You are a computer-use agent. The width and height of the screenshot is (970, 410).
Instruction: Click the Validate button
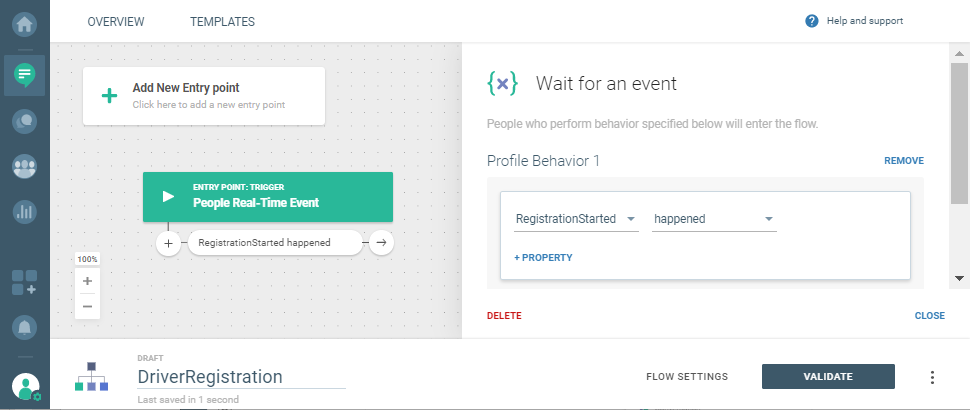(828, 377)
